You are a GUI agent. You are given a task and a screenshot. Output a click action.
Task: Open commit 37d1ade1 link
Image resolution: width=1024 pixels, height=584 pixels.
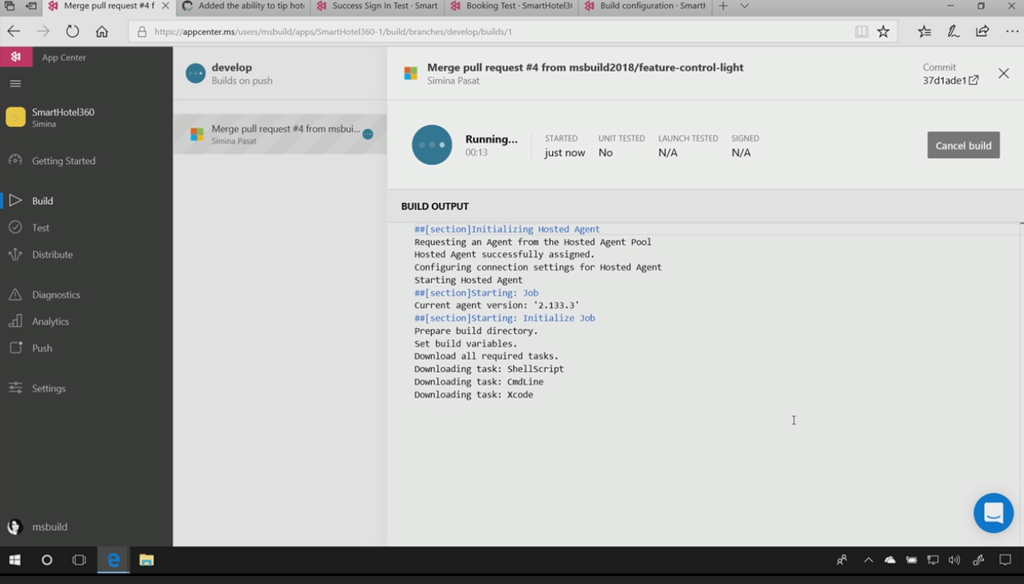950,81
